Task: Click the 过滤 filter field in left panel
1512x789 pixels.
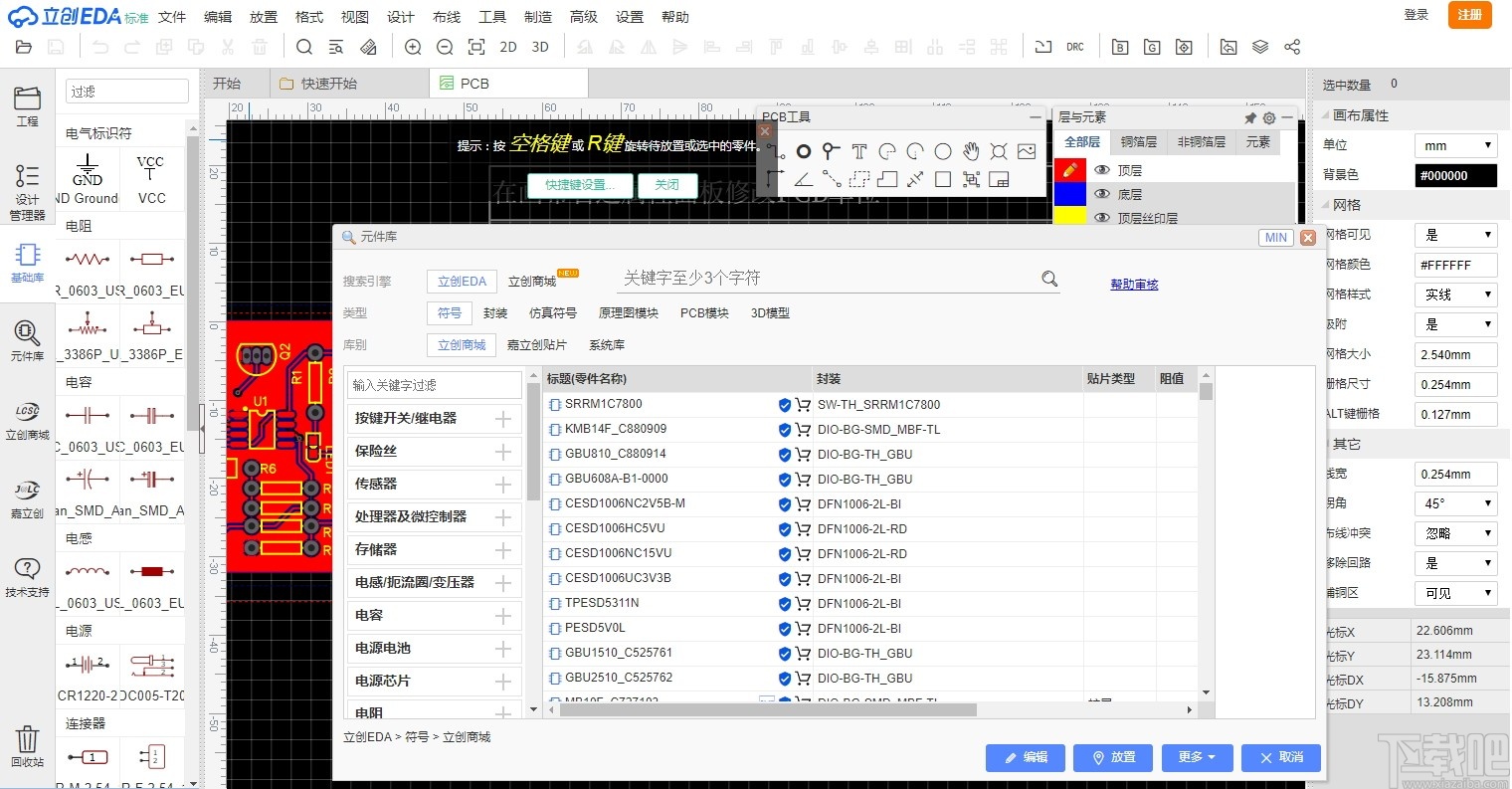Action: coord(127,92)
